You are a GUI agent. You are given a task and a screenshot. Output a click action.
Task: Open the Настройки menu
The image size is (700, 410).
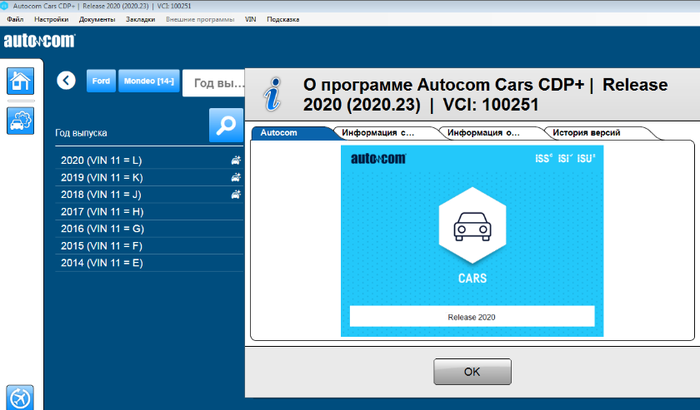tap(51, 20)
